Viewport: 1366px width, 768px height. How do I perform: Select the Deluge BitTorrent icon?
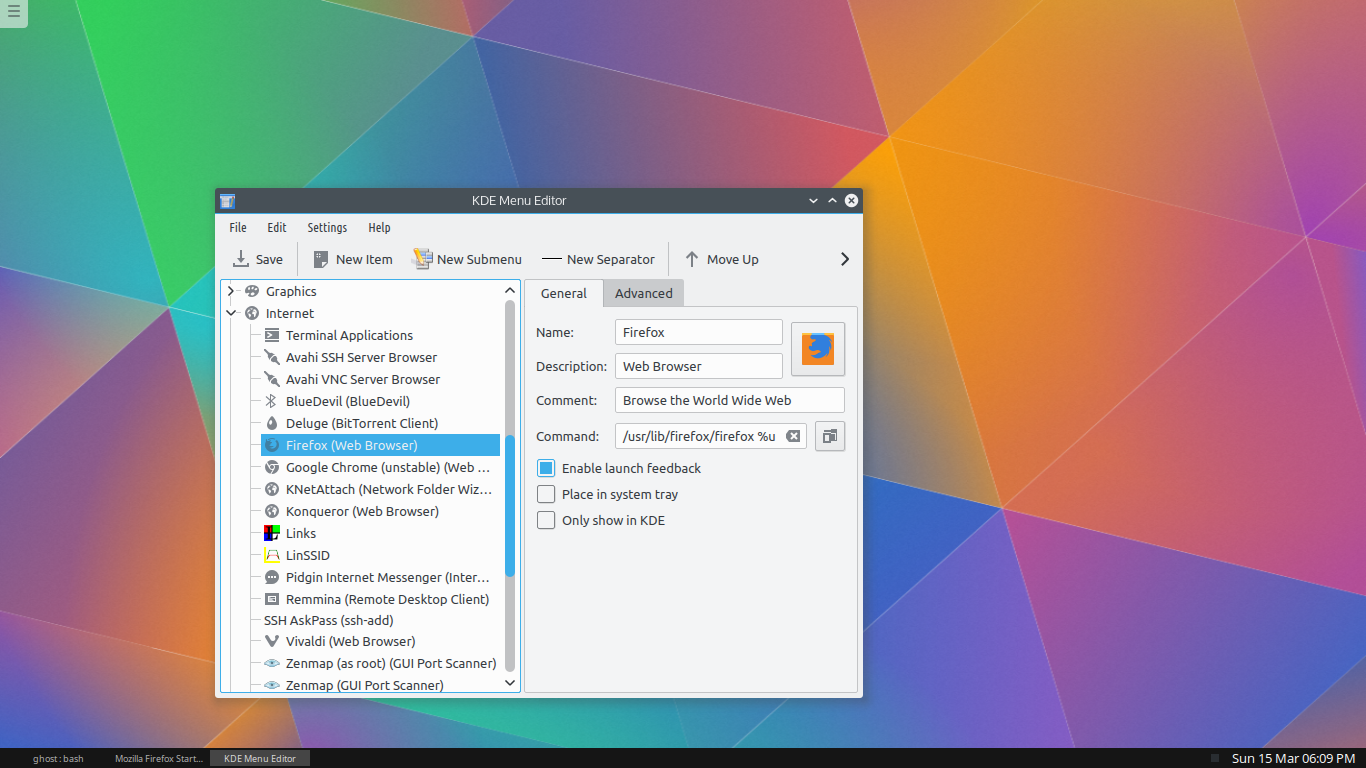click(x=271, y=423)
